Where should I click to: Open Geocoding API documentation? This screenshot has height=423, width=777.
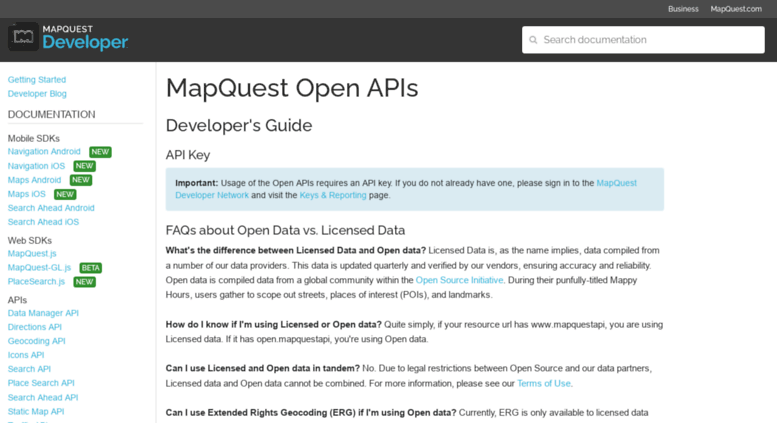pyautogui.click(x=36, y=341)
